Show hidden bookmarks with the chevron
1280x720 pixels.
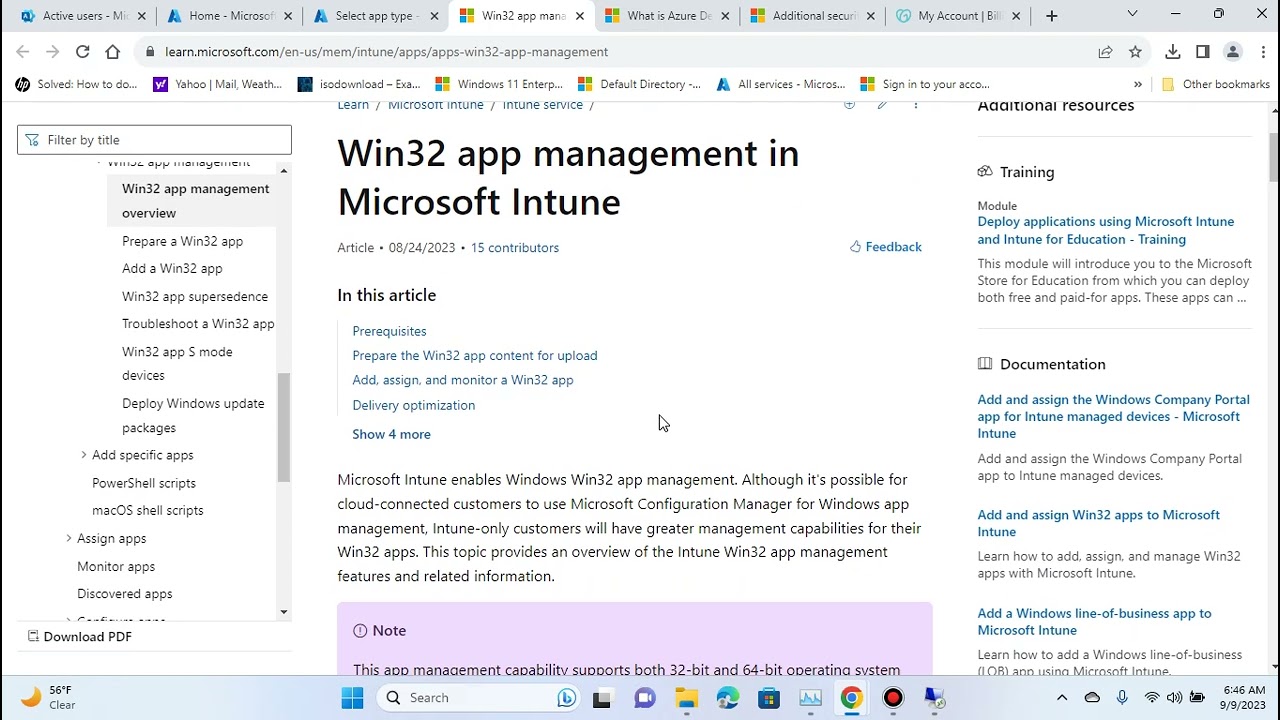1138,84
